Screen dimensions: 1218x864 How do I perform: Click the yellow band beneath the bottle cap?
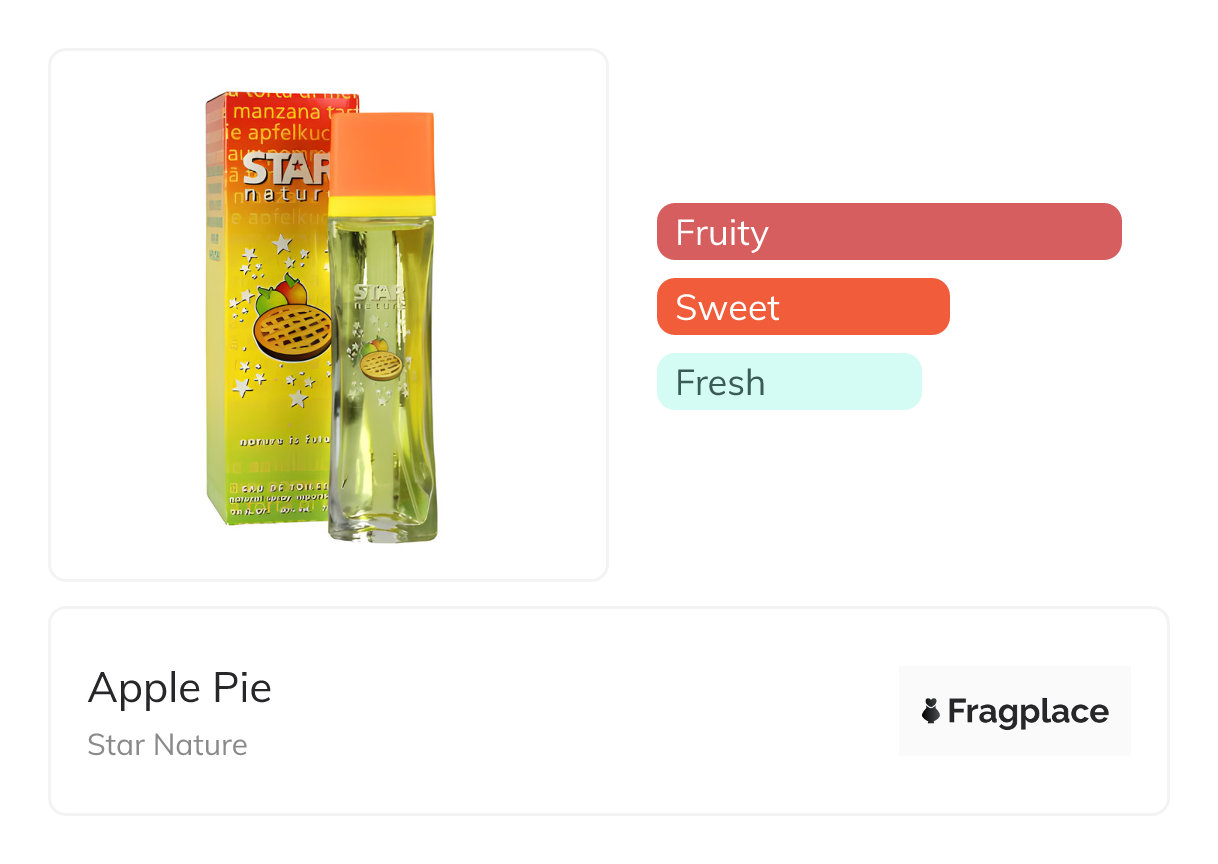pos(381,206)
